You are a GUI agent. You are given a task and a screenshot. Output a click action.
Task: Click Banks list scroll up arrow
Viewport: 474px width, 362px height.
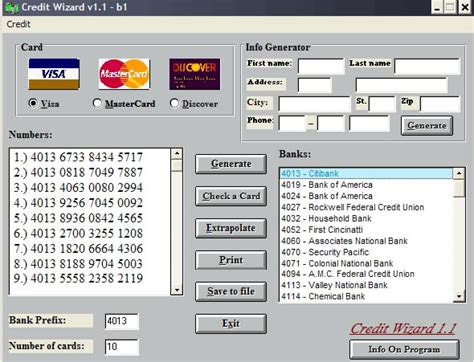(x=459, y=173)
